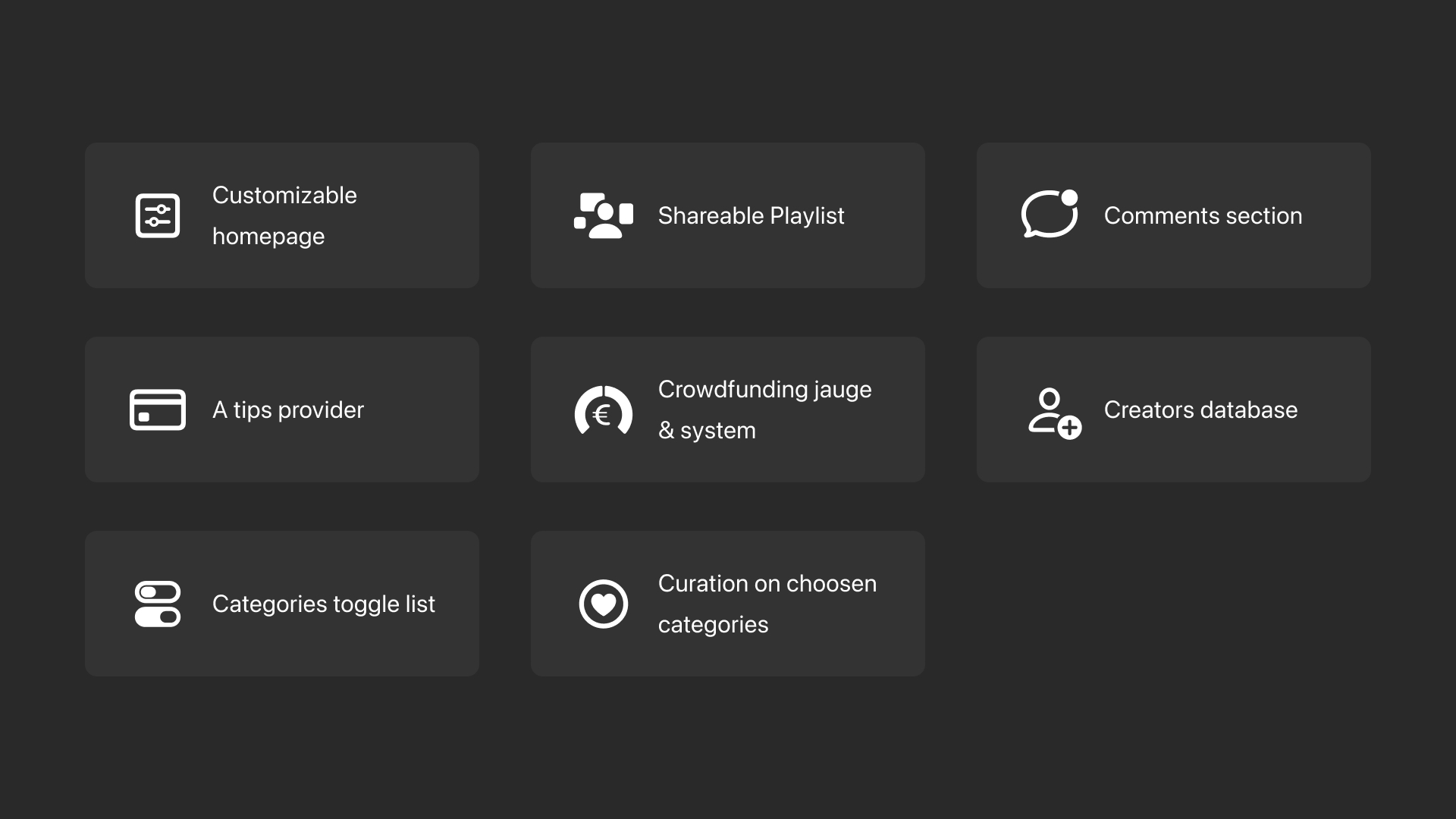Click the Customizable homepage sliders icon
The width and height of the screenshot is (1456, 819).
pos(158,215)
